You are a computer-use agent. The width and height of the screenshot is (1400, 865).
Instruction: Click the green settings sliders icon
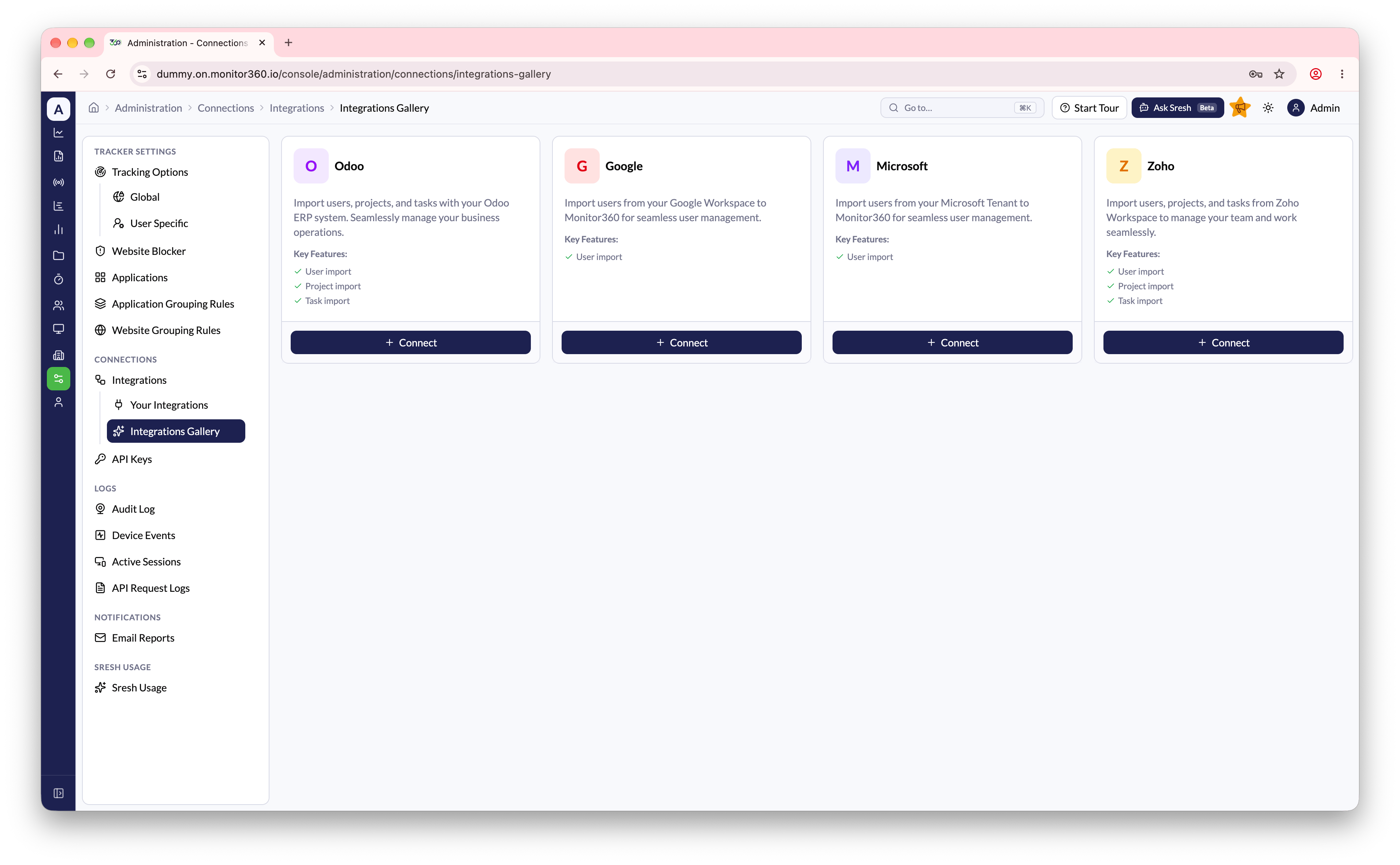coord(58,379)
